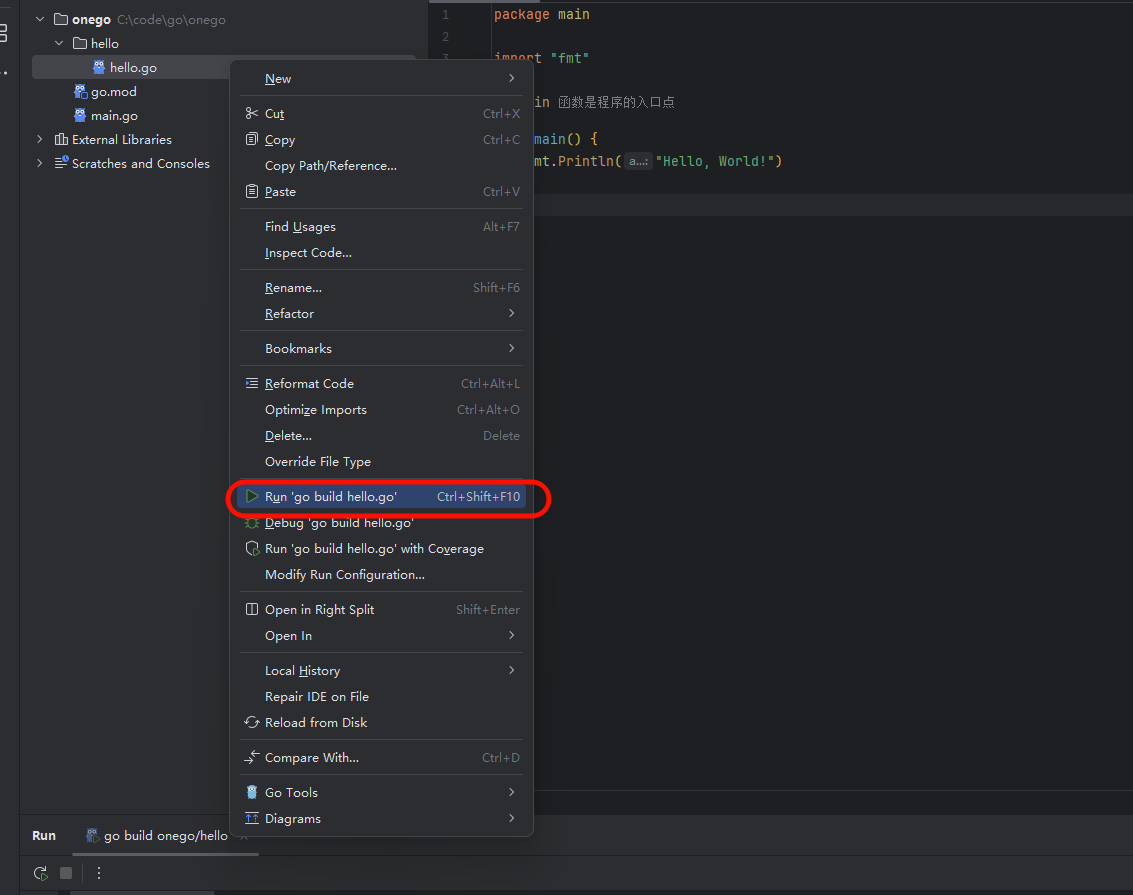Switch to go build onego/hello run tab

coord(165,836)
